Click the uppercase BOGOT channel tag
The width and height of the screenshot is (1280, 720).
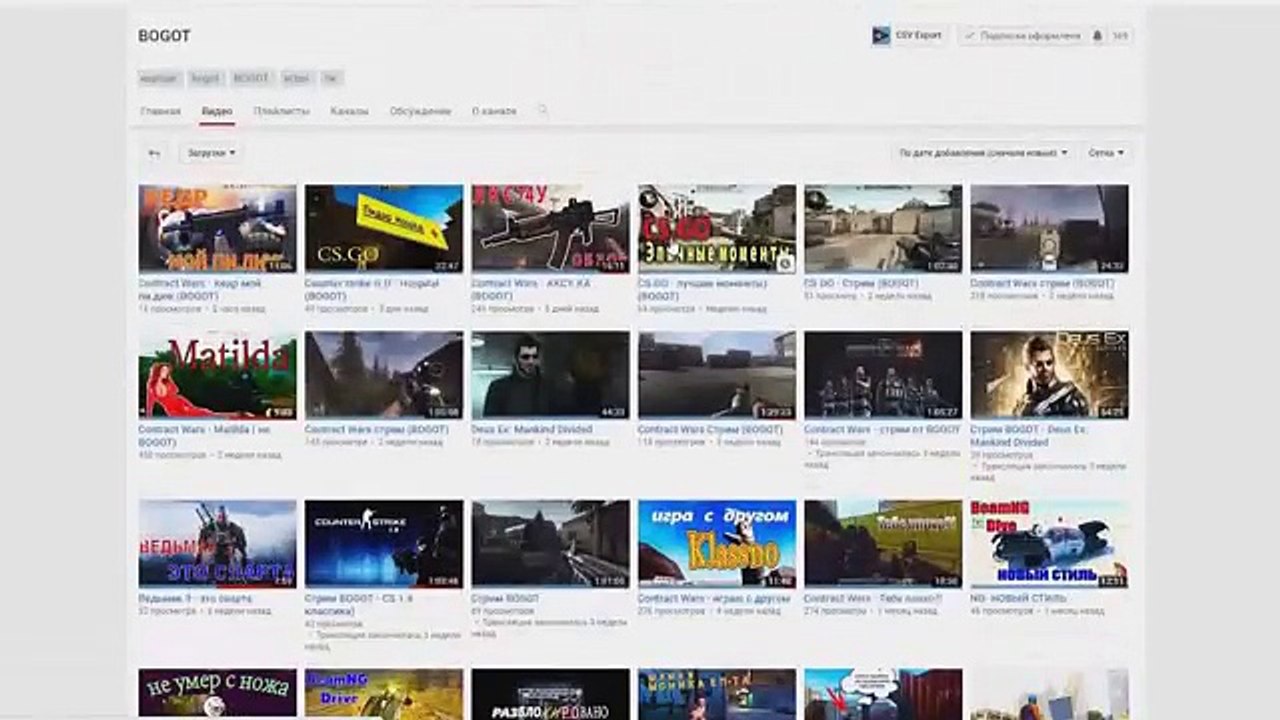pyautogui.click(x=251, y=78)
